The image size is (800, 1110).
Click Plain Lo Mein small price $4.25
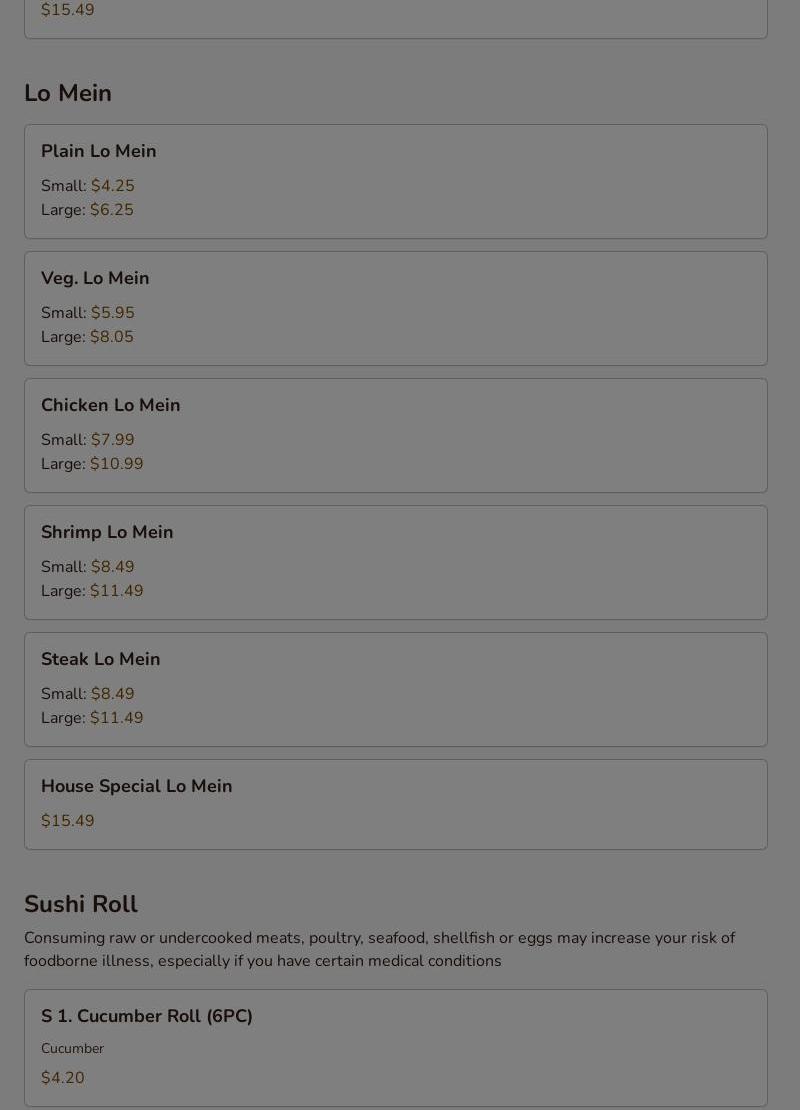(x=113, y=185)
